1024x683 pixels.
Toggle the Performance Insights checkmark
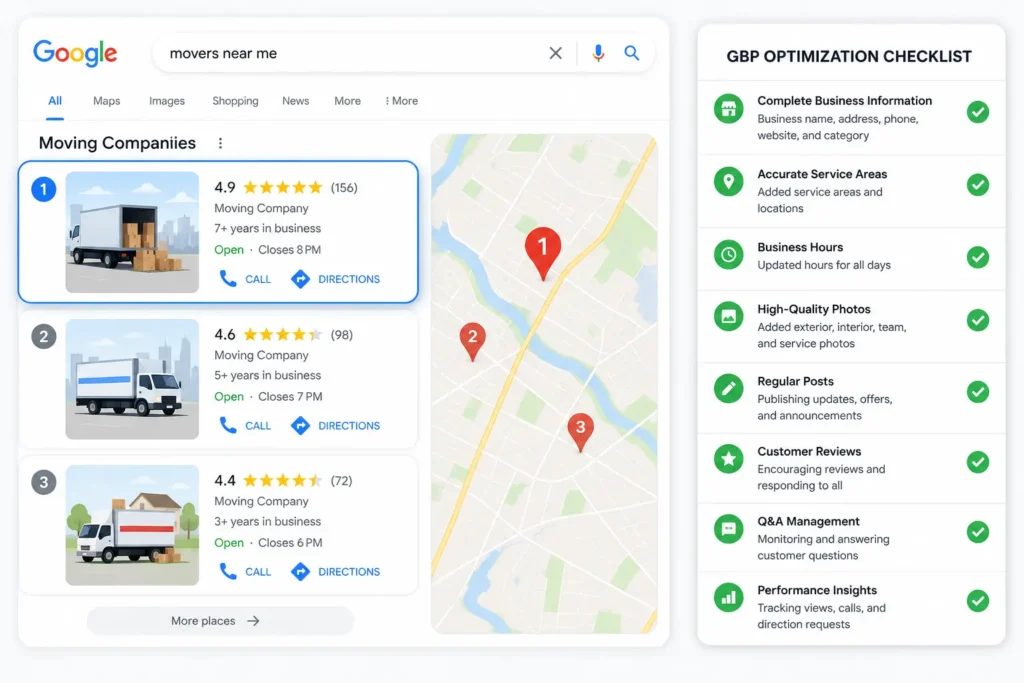coord(978,601)
